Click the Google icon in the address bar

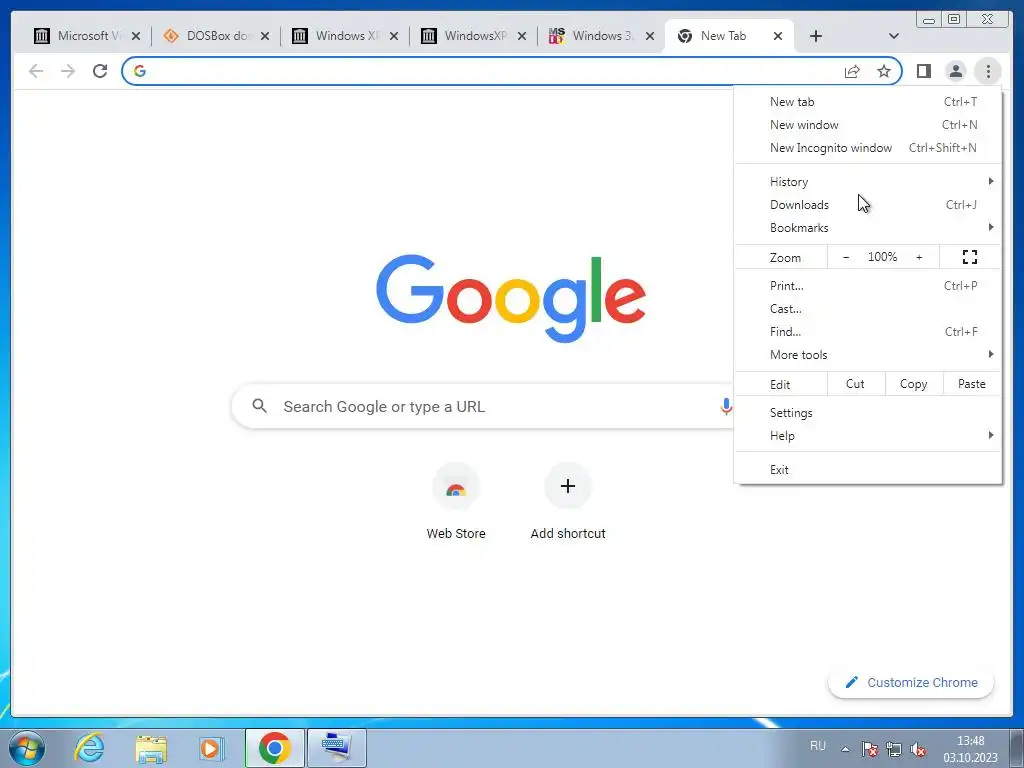pos(140,71)
